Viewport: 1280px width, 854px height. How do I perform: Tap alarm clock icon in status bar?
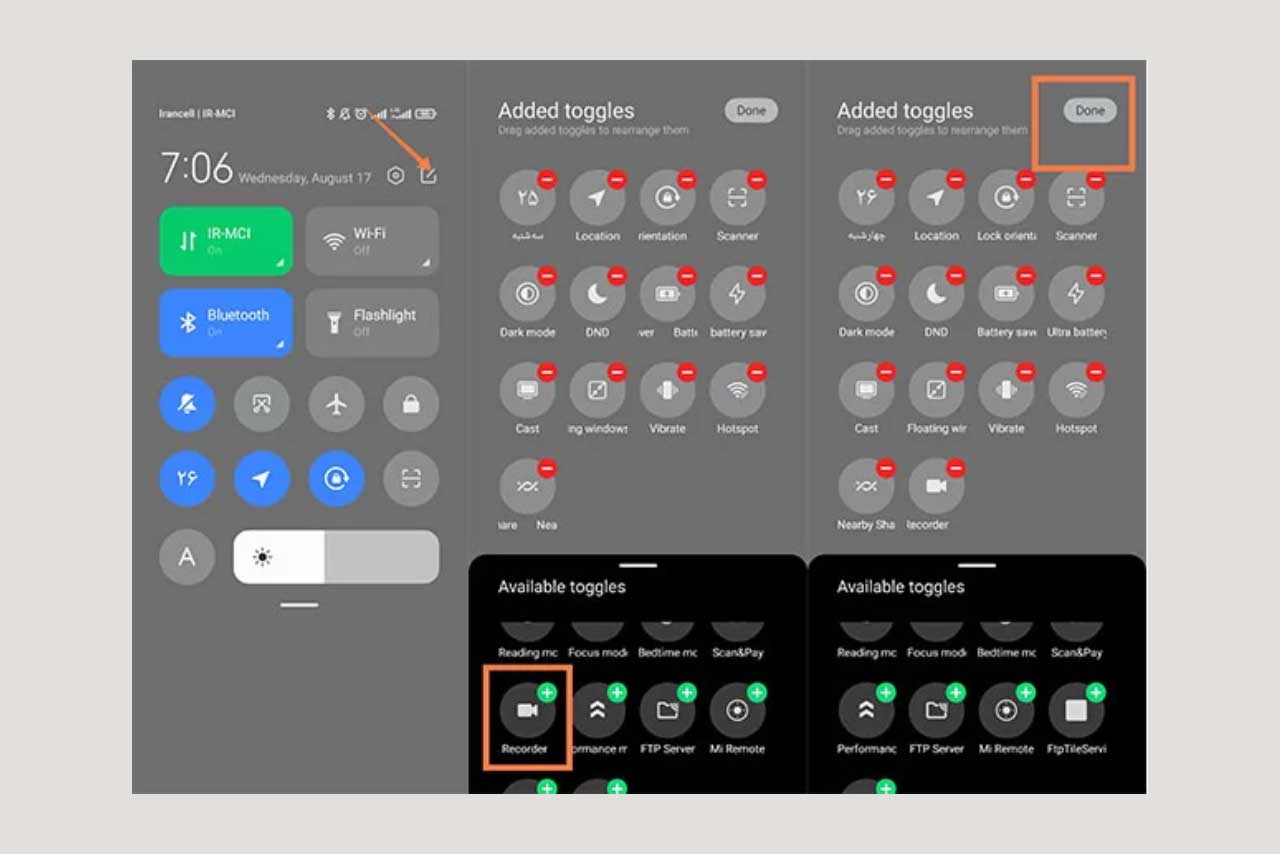tap(360, 114)
